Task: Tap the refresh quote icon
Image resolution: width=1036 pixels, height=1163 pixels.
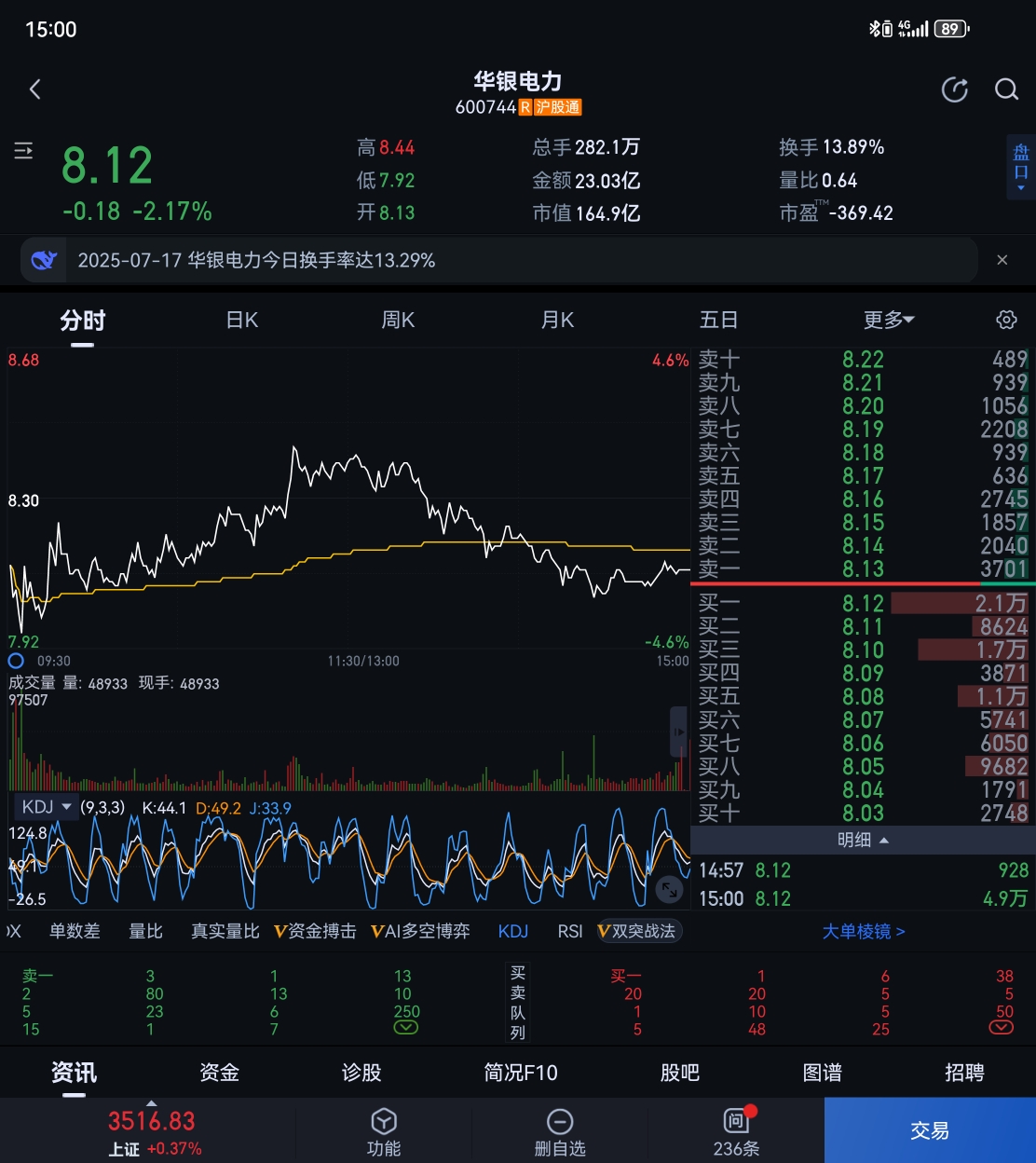Action: (x=955, y=89)
